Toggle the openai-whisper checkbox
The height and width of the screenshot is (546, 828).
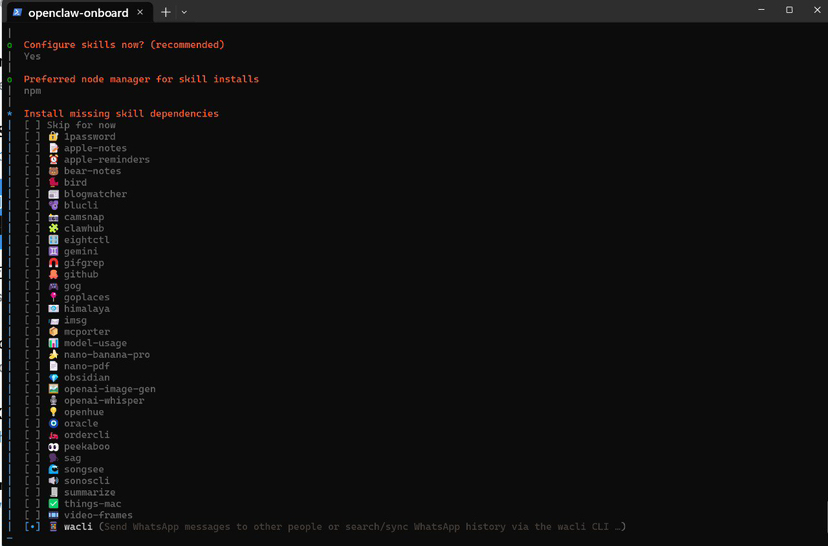[32, 401]
